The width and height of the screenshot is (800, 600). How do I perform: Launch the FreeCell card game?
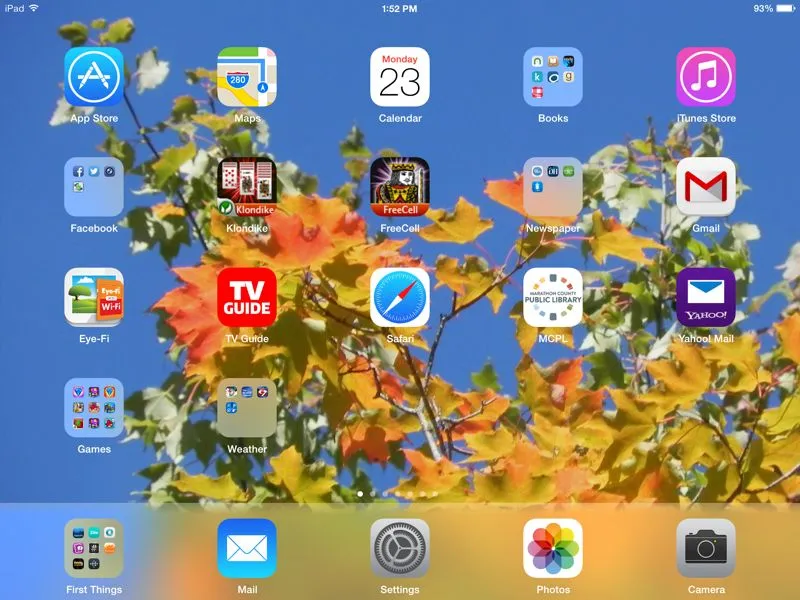click(x=400, y=187)
